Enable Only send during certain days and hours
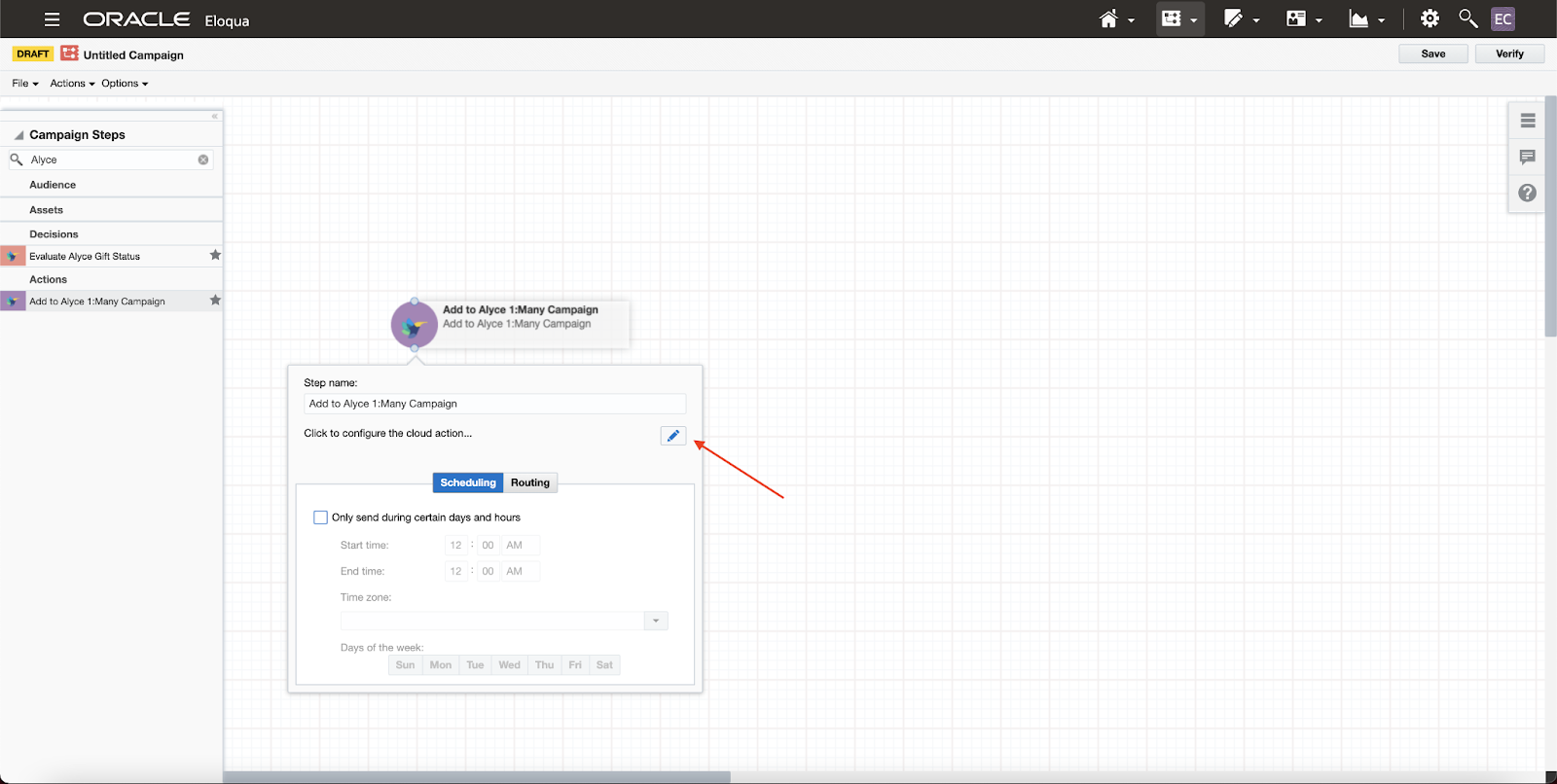This screenshot has width=1557, height=784. (x=320, y=517)
